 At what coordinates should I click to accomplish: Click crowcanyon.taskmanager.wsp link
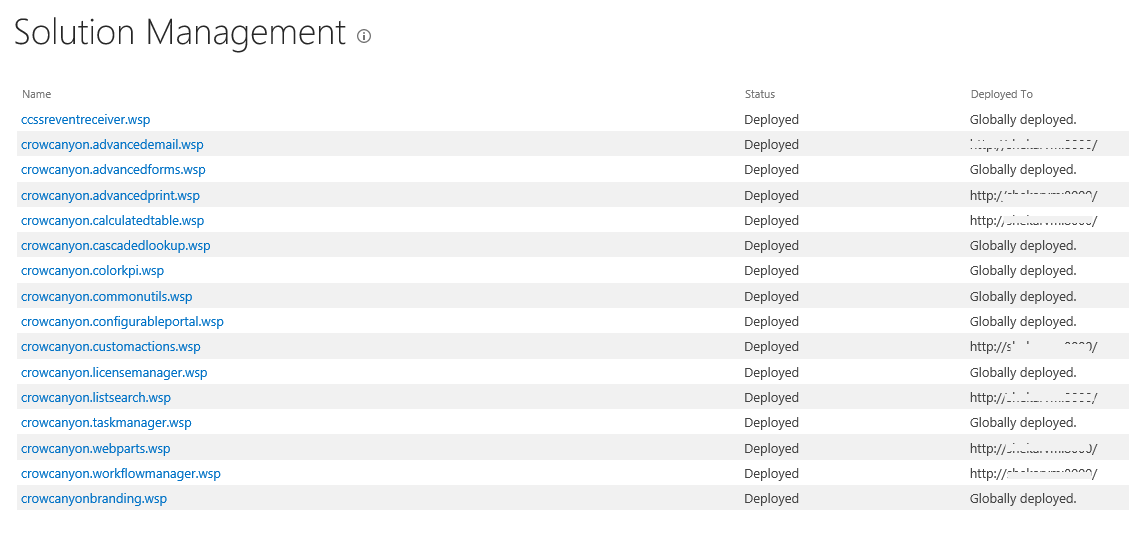click(x=106, y=423)
